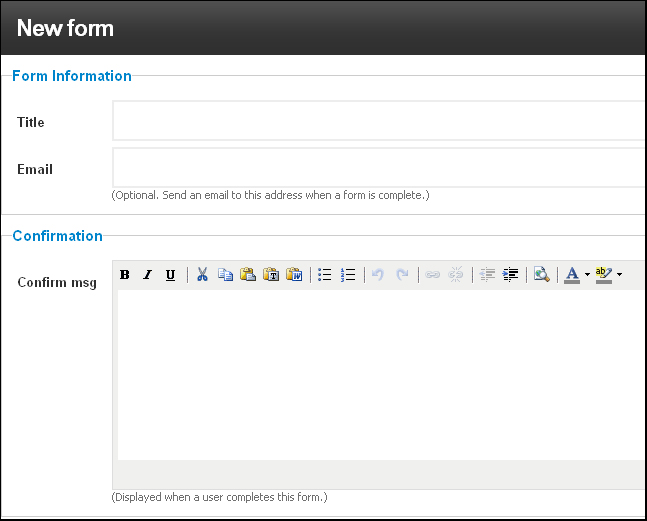Insert a bulleted list
This screenshot has height=521, width=647.
pos(325,274)
